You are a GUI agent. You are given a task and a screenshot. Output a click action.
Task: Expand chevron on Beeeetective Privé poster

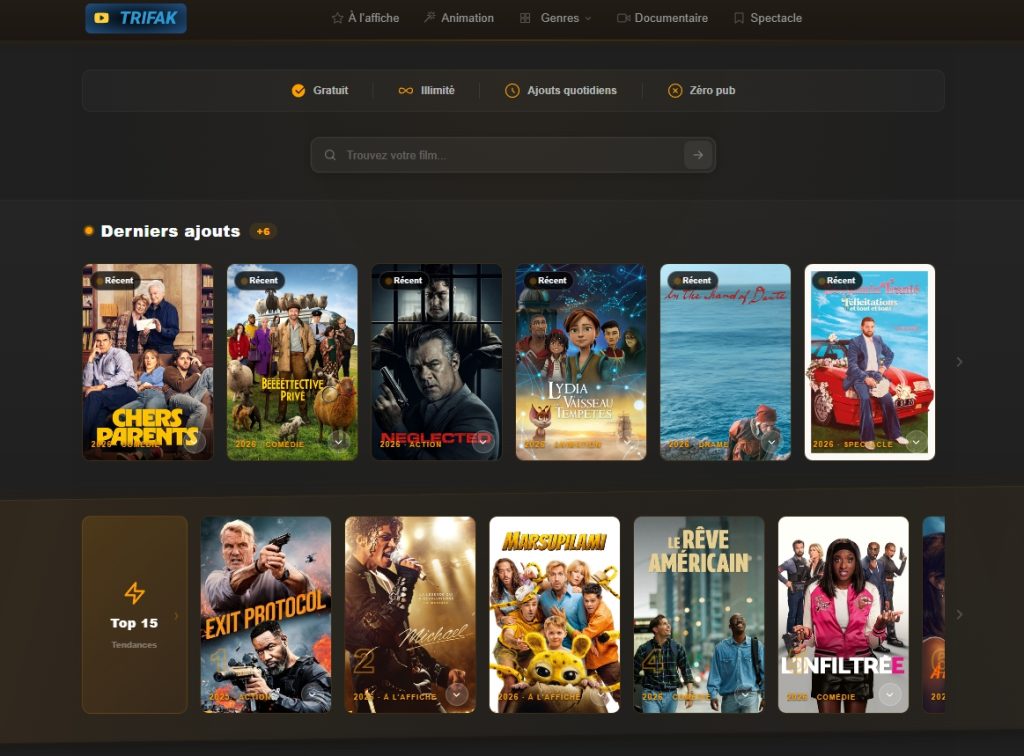click(338, 442)
